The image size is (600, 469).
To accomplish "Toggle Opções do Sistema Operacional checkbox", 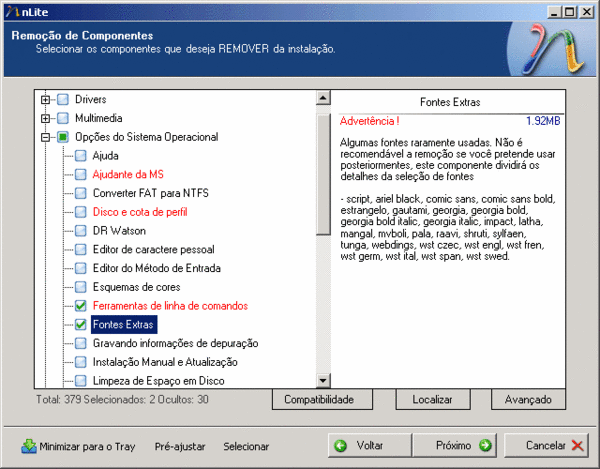I will coord(63,137).
